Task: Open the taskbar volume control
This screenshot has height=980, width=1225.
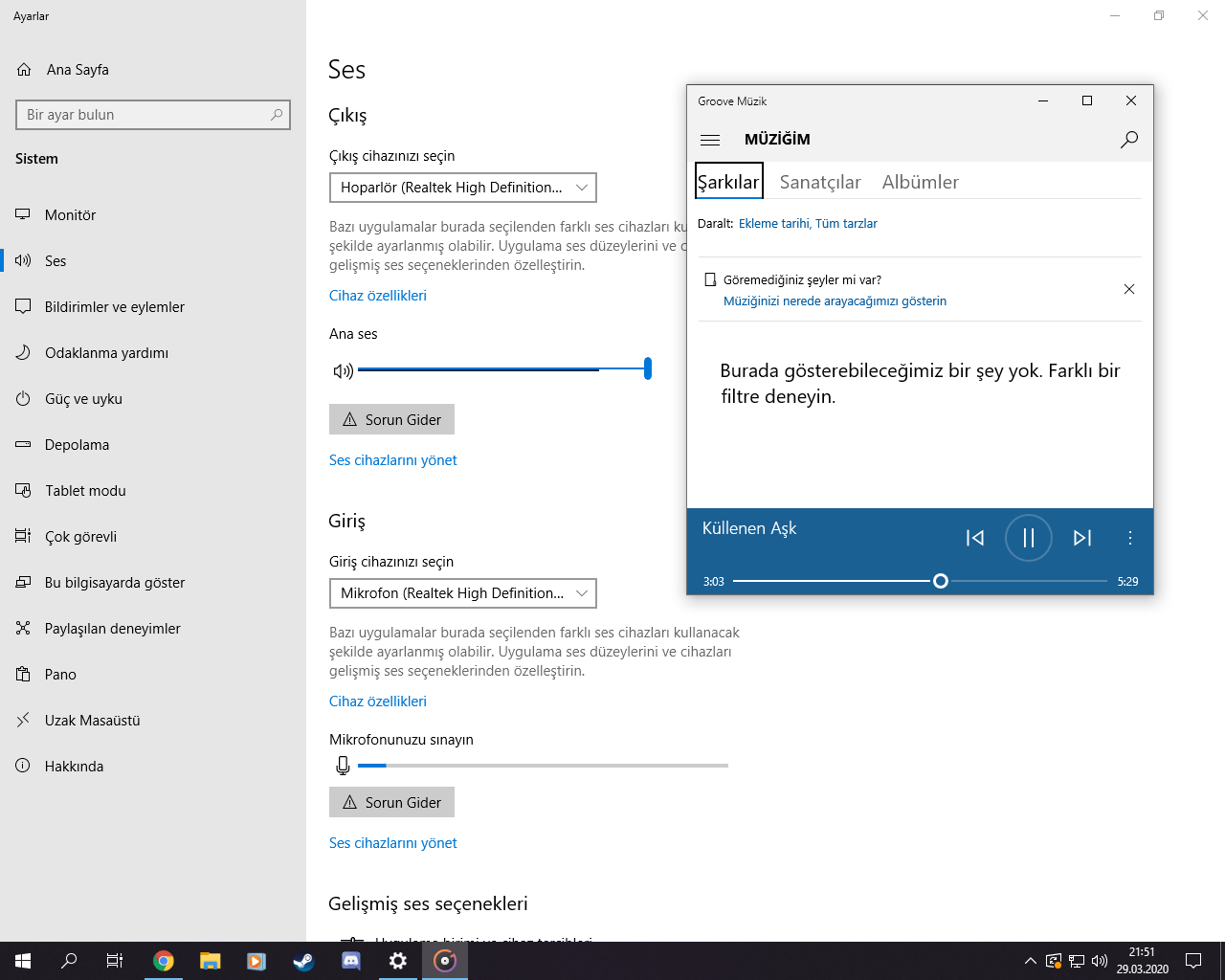Action: 1100,961
